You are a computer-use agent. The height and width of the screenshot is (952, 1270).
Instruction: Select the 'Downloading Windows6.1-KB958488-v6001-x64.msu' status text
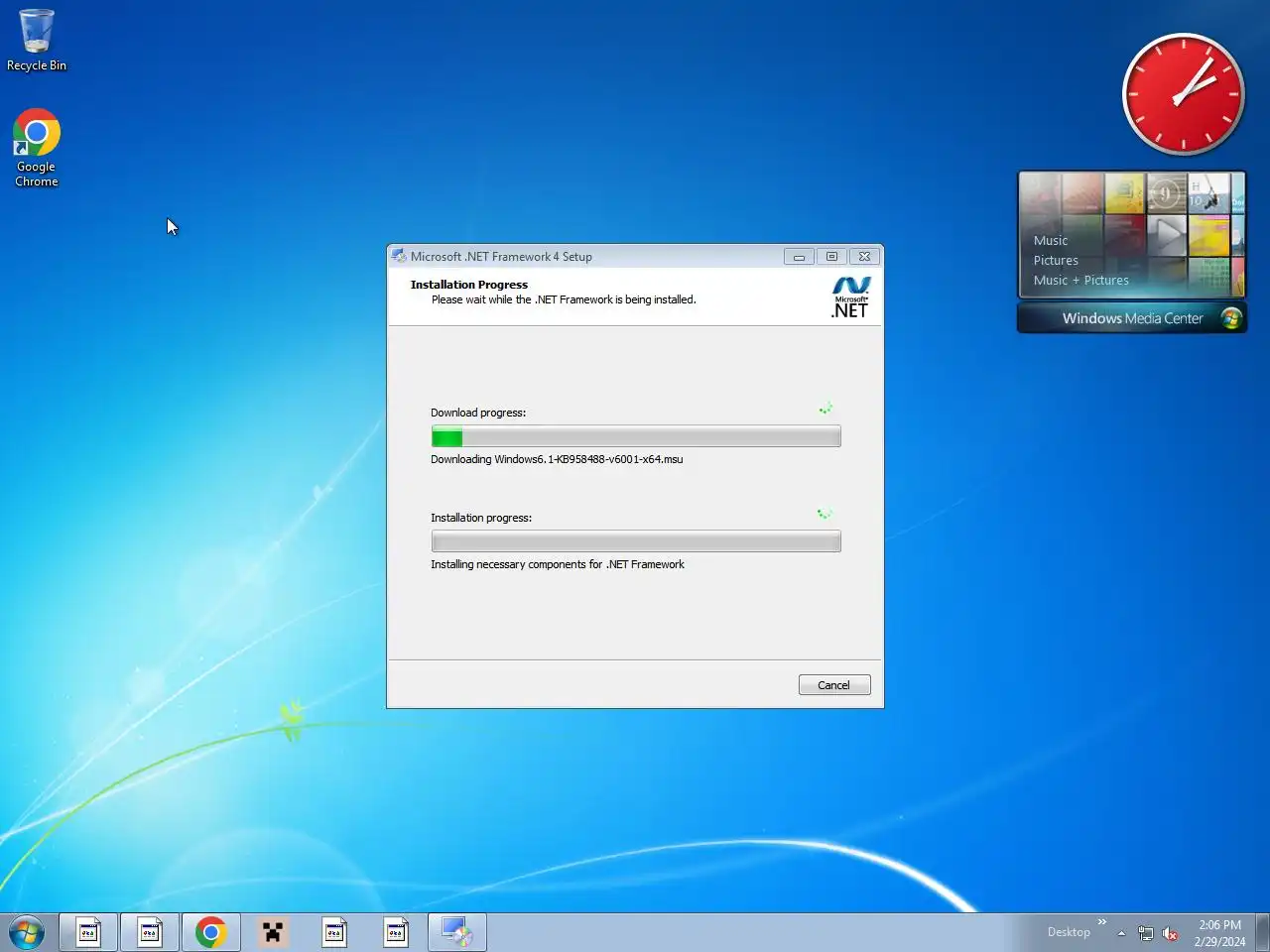click(x=557, y=459)
